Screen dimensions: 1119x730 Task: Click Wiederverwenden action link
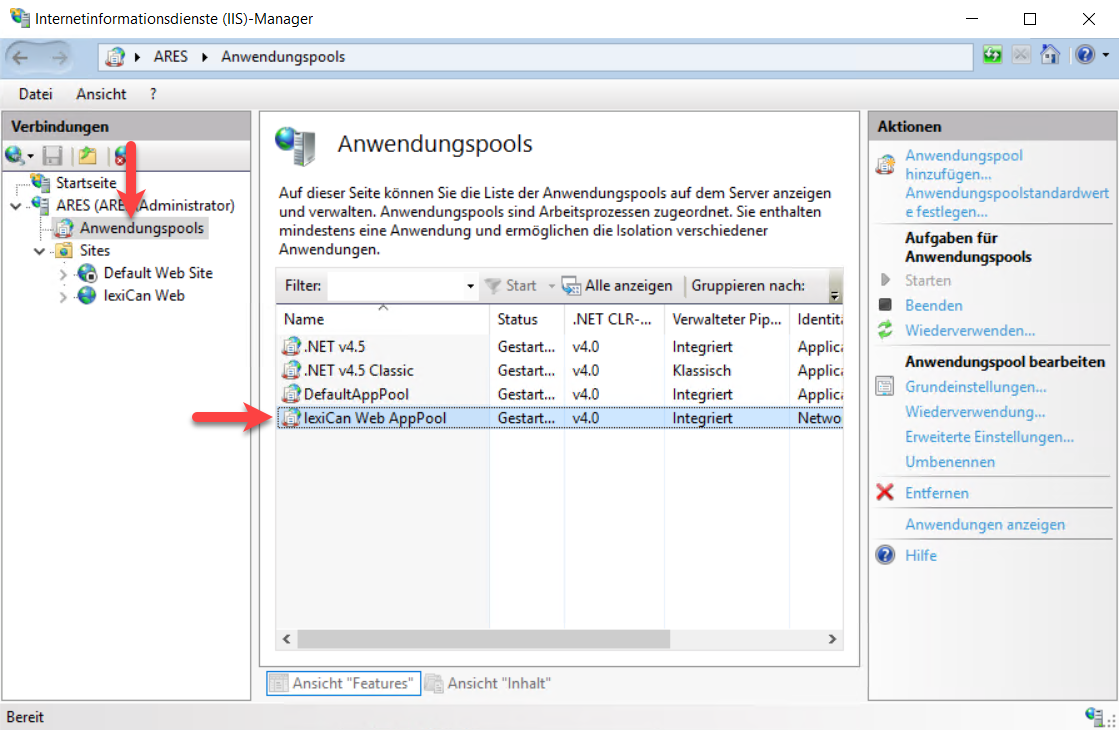[969, 330]
